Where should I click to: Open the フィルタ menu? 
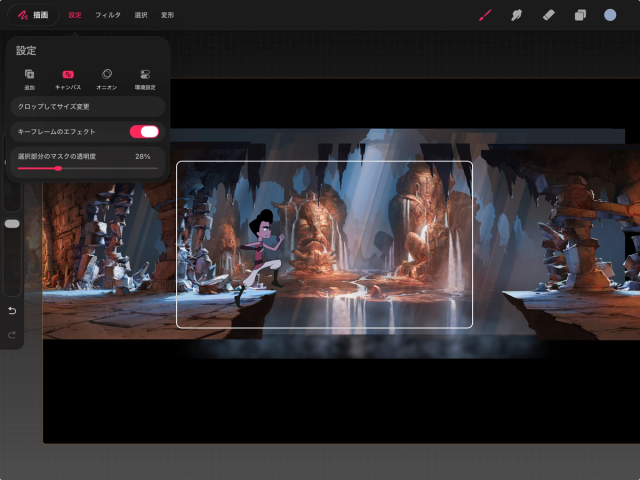coord(108,15)
